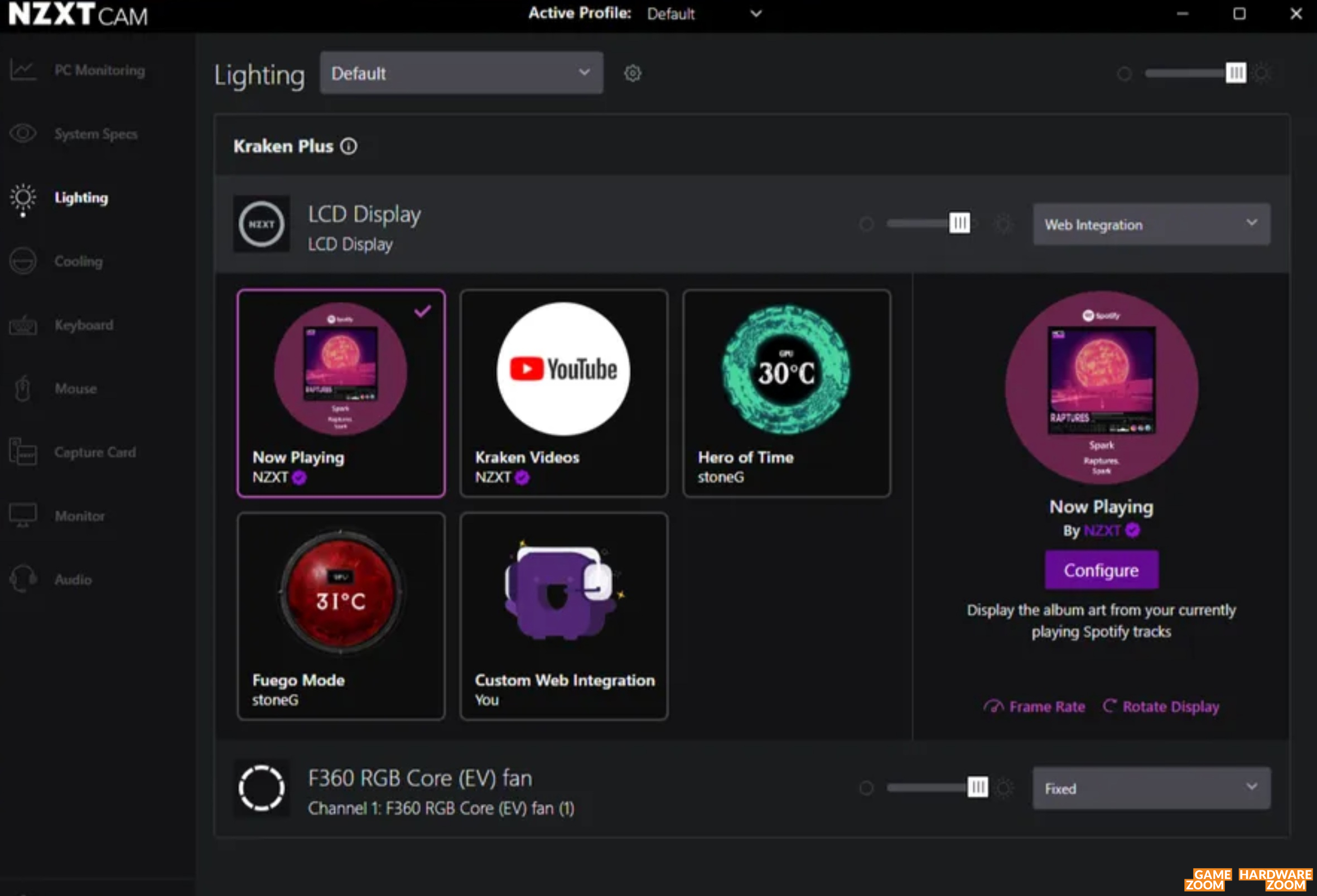
Task: Click checkmark on Now Playing card
Action: (423, 311)
